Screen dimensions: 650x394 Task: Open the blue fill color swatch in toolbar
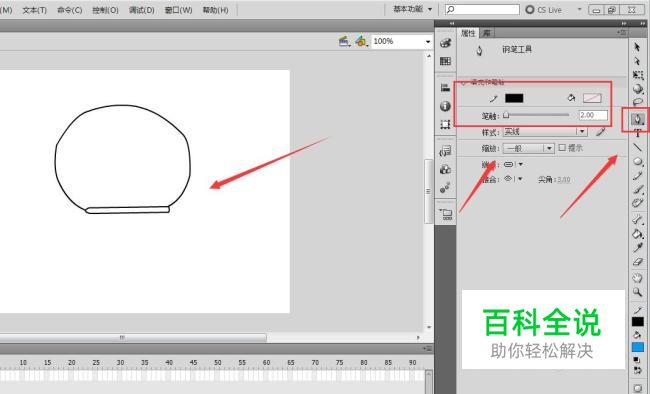tap(638, 347)
